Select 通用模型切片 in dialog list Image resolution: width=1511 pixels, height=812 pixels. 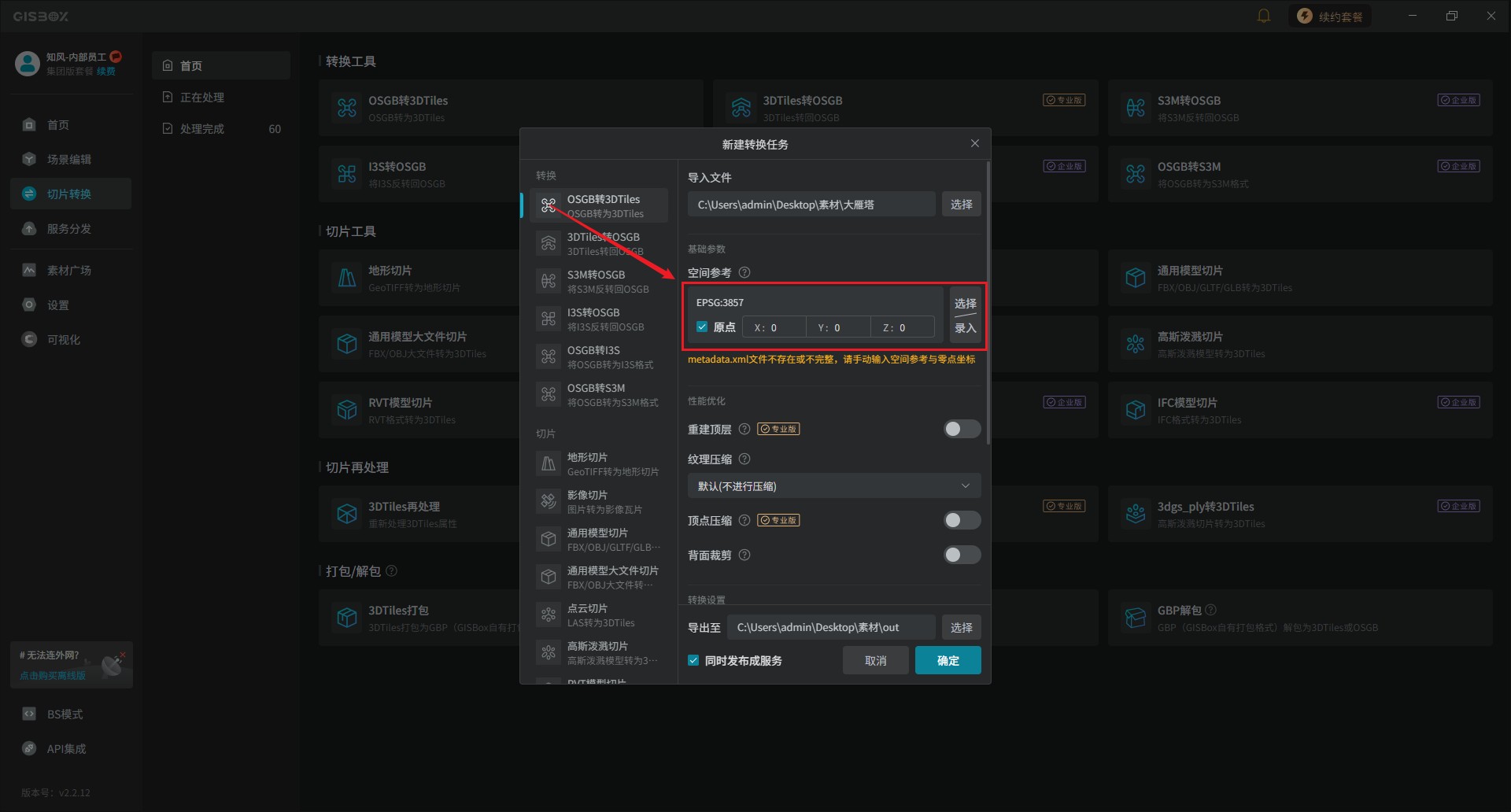point(599,540)
